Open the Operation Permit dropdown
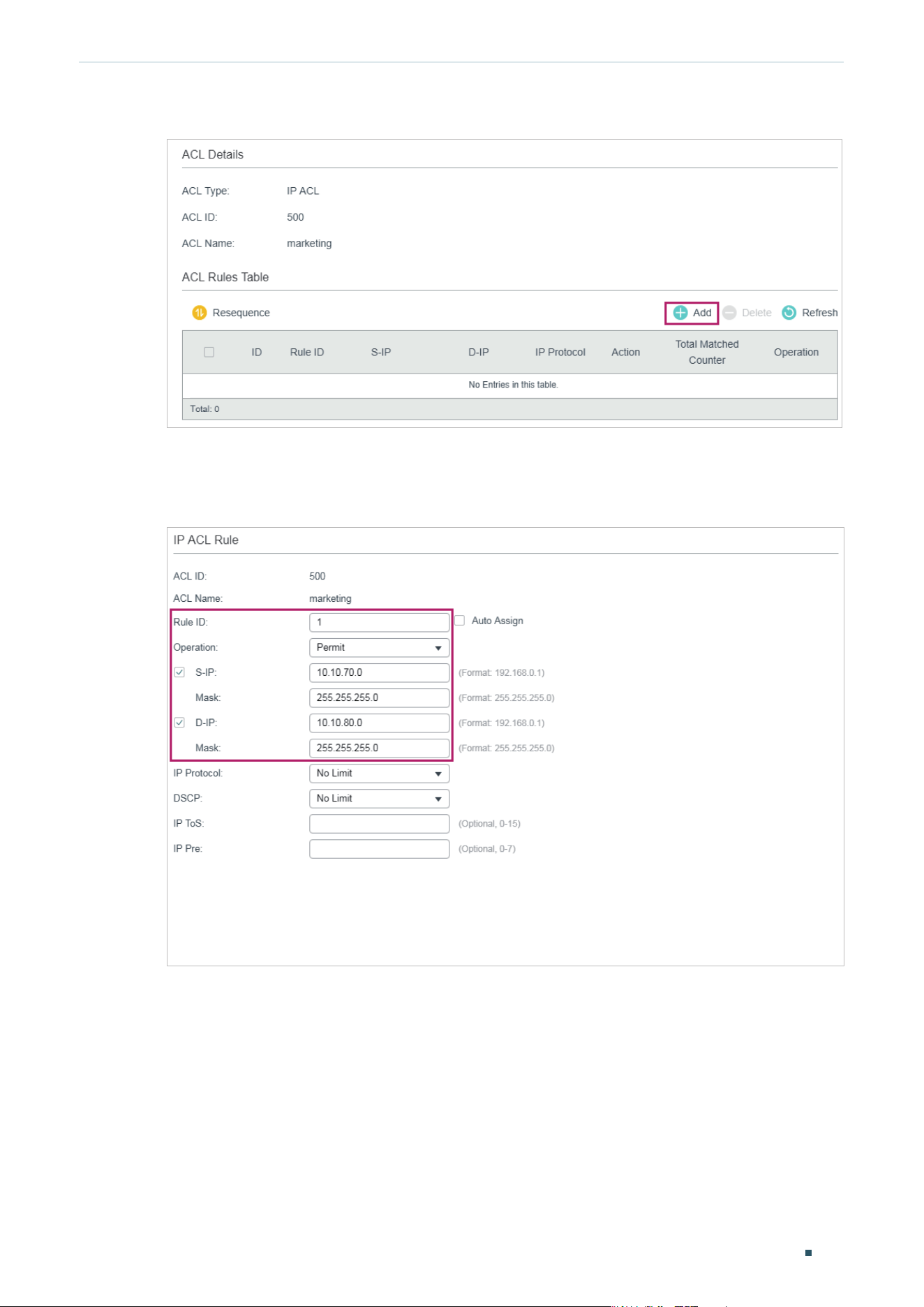The image size is (924, 1307). pyautogui.click(x=379, y=648)
